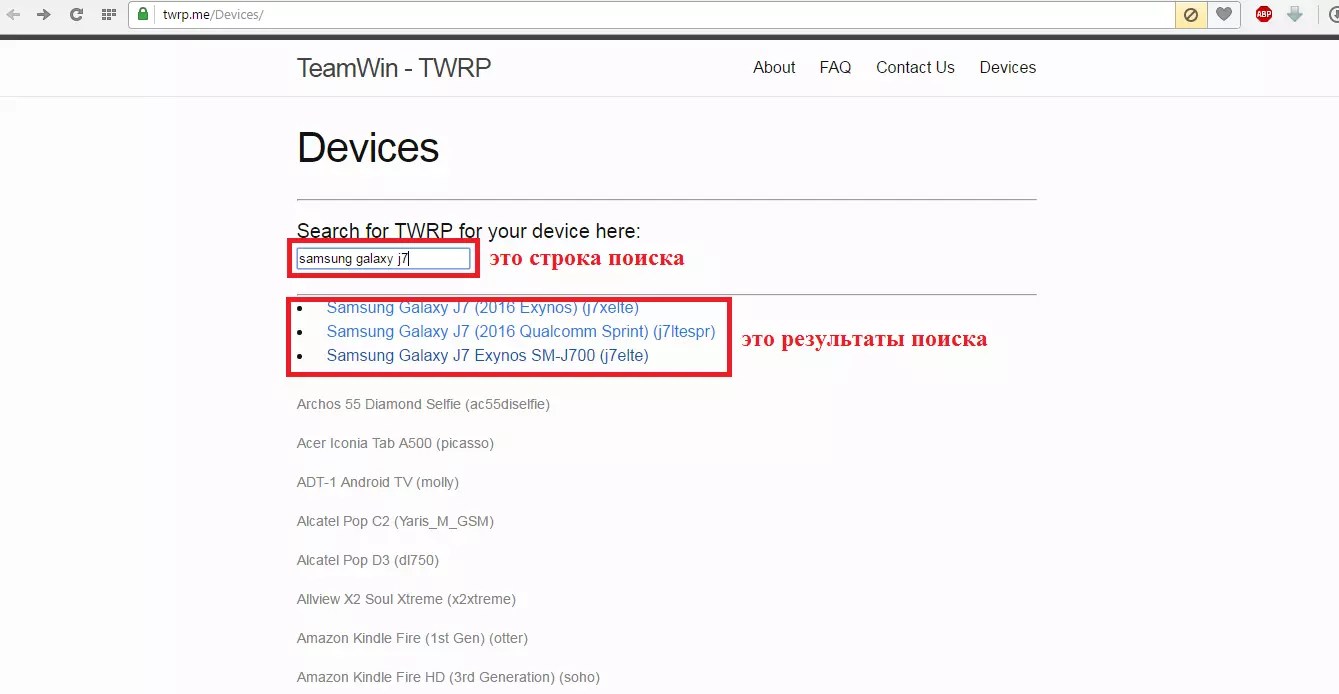Open Samsung Galaxy J7 Exynos SM-J700 (j7elte) result
The height and width of the screenshot is (694, 1339).
pos(487,355)
